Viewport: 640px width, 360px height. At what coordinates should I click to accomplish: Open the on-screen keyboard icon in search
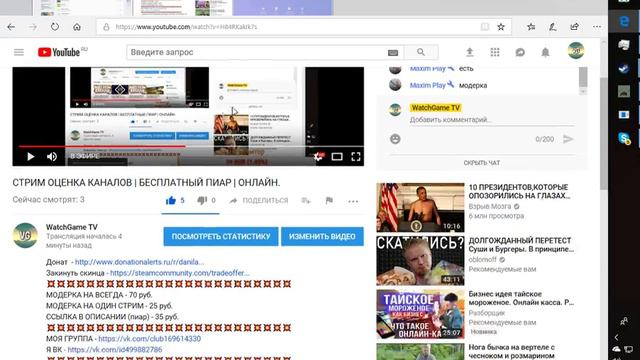(393, 53)
